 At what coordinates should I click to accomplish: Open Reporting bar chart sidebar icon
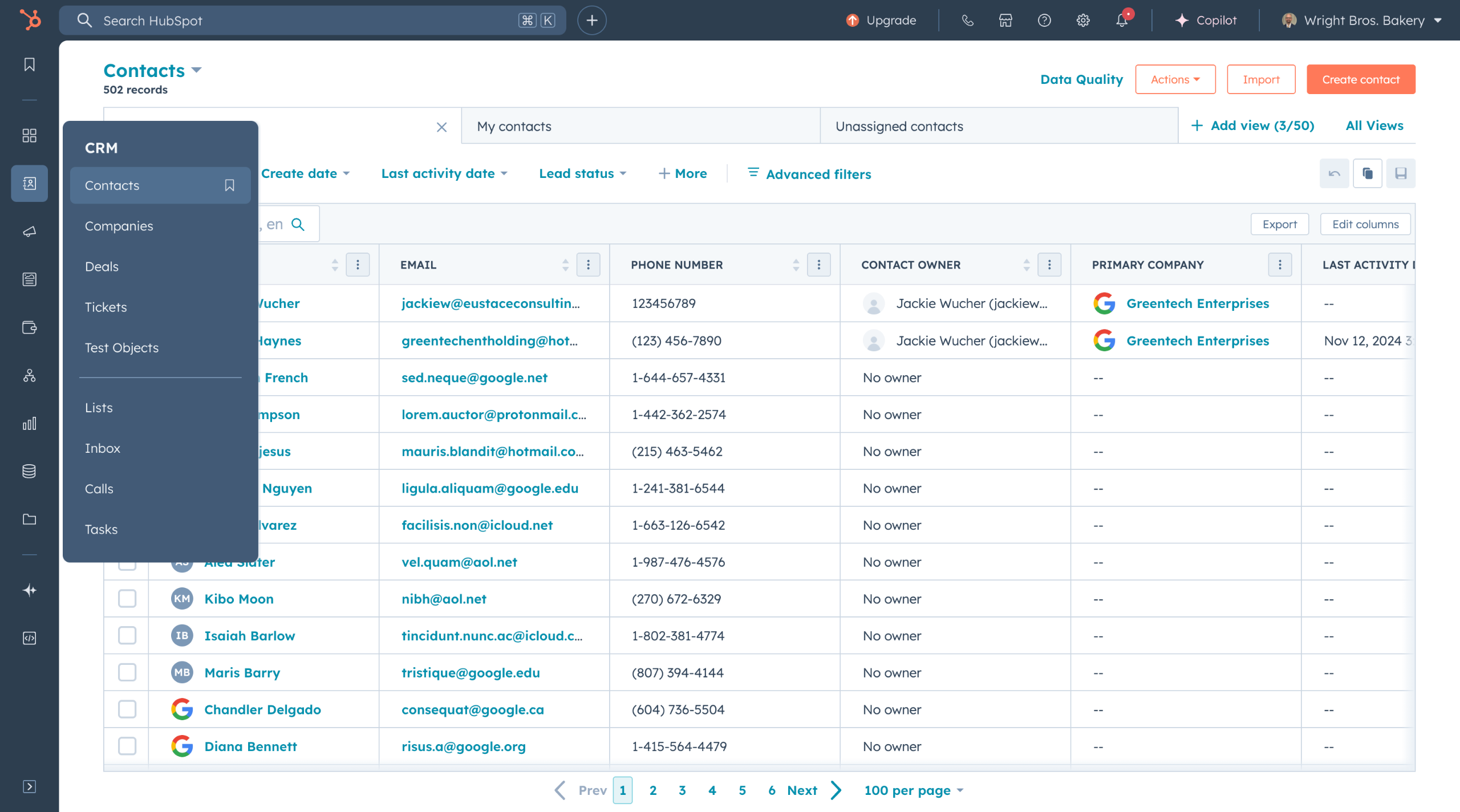(29, 423)
